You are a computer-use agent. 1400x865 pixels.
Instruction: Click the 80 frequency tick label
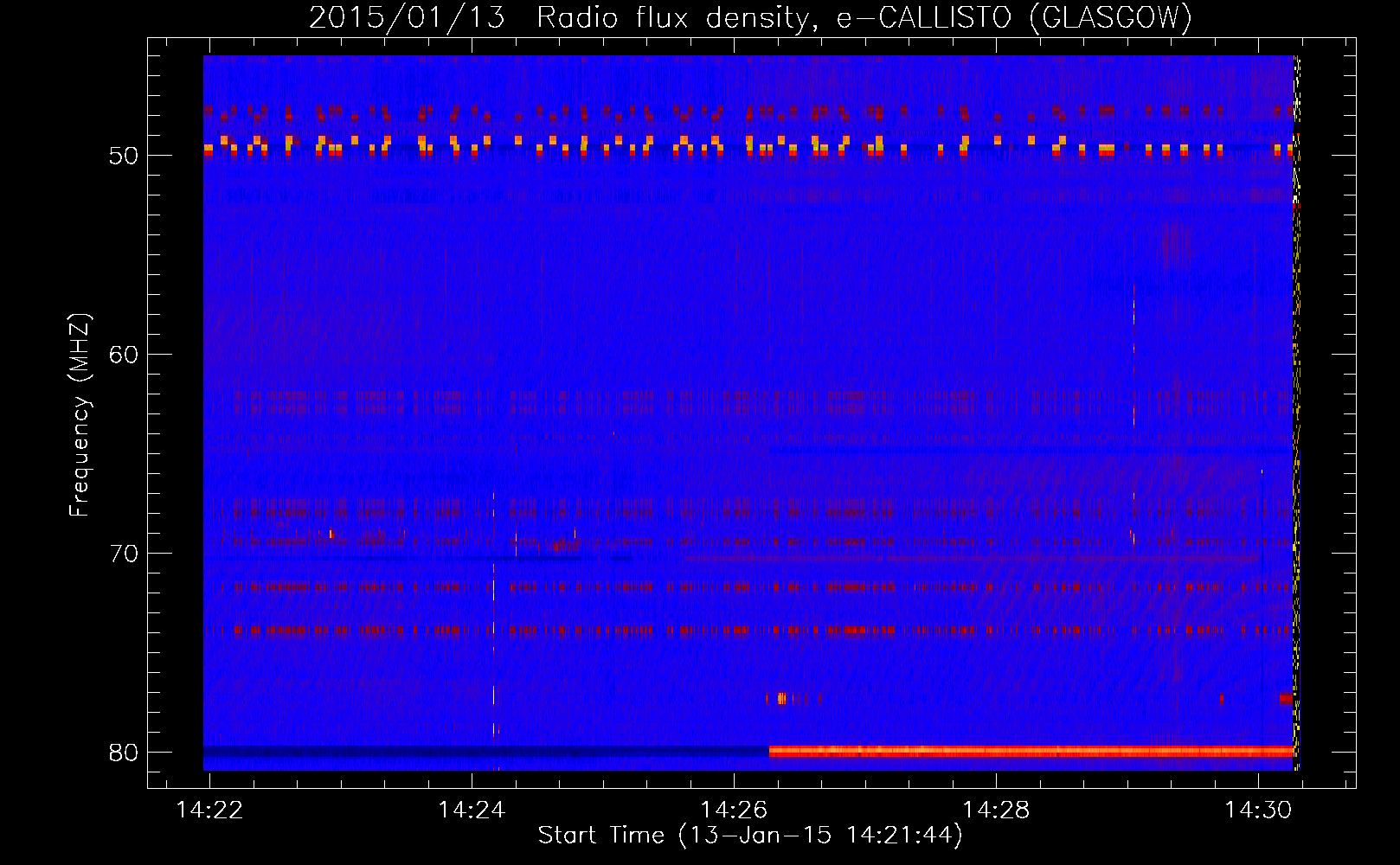click(x=124, y=753)
